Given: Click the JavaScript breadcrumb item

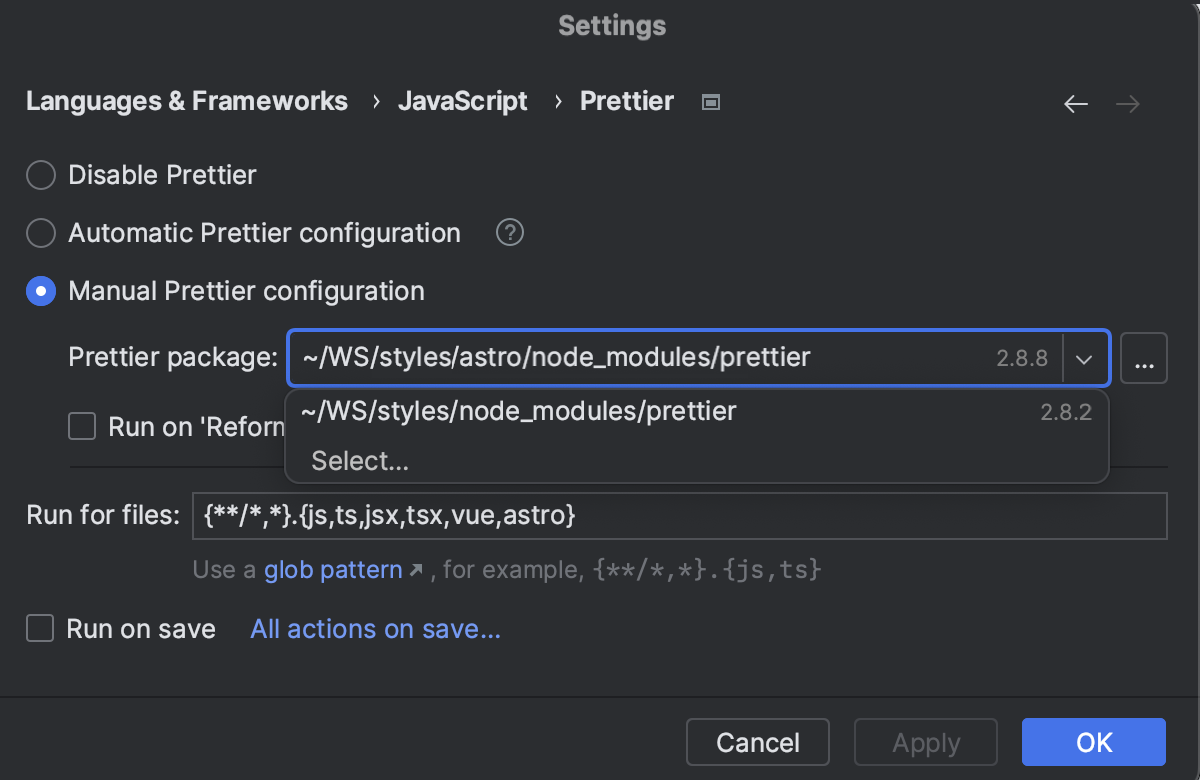Looking at the screenshot, I should coord(463,101).
